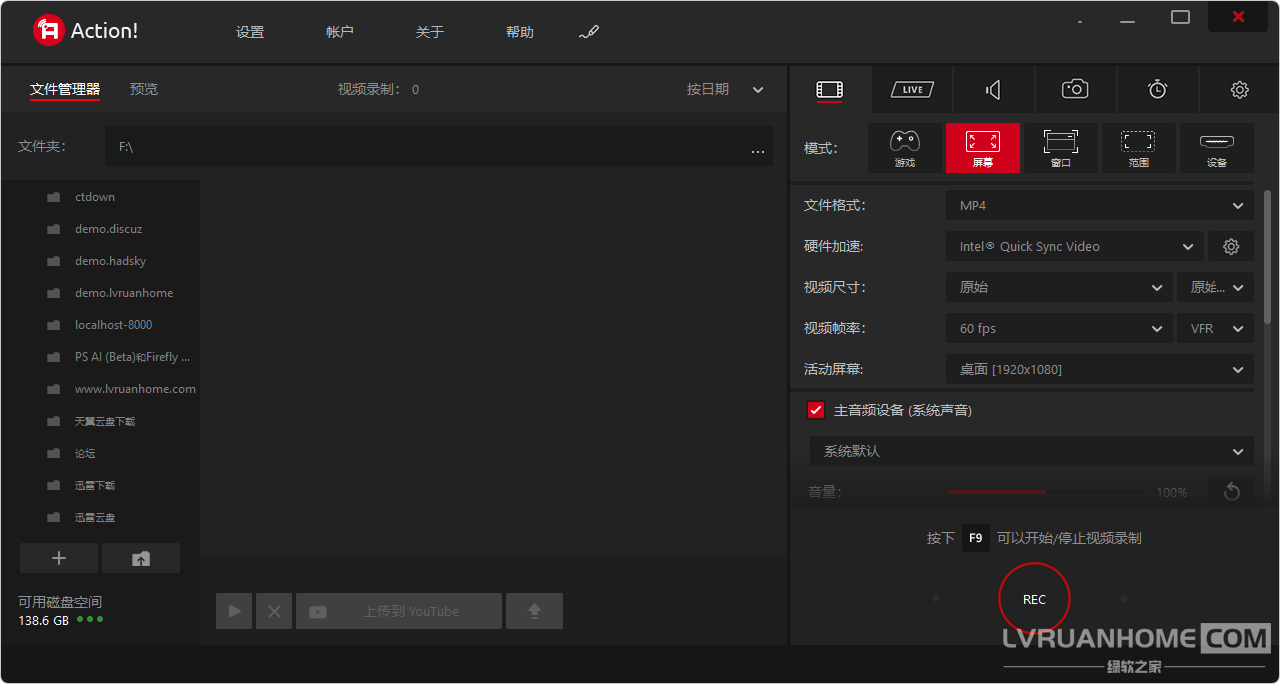This screenshot has height=684, width=1280.
Task: Select the window recording mode
Action: click(1060, 148)
